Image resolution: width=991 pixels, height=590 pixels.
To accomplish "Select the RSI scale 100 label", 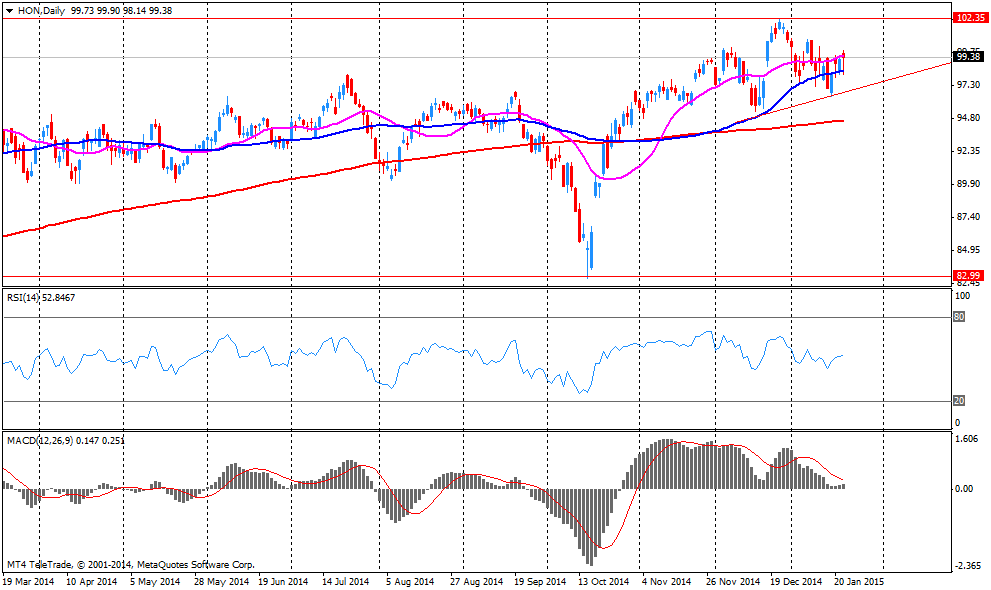I will tap(963, 296).
